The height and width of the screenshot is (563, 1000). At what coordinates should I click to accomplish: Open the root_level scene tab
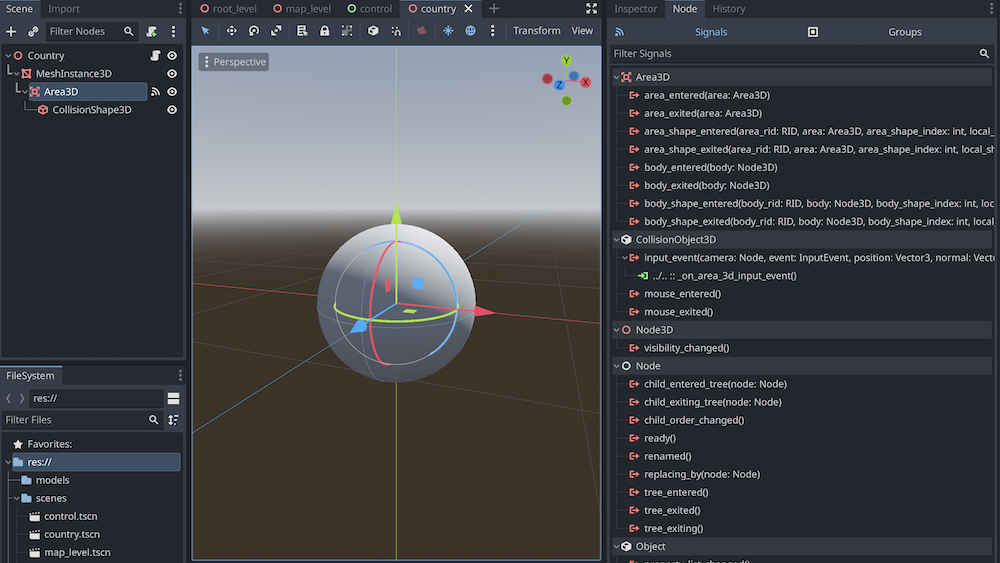click(228, 8)
